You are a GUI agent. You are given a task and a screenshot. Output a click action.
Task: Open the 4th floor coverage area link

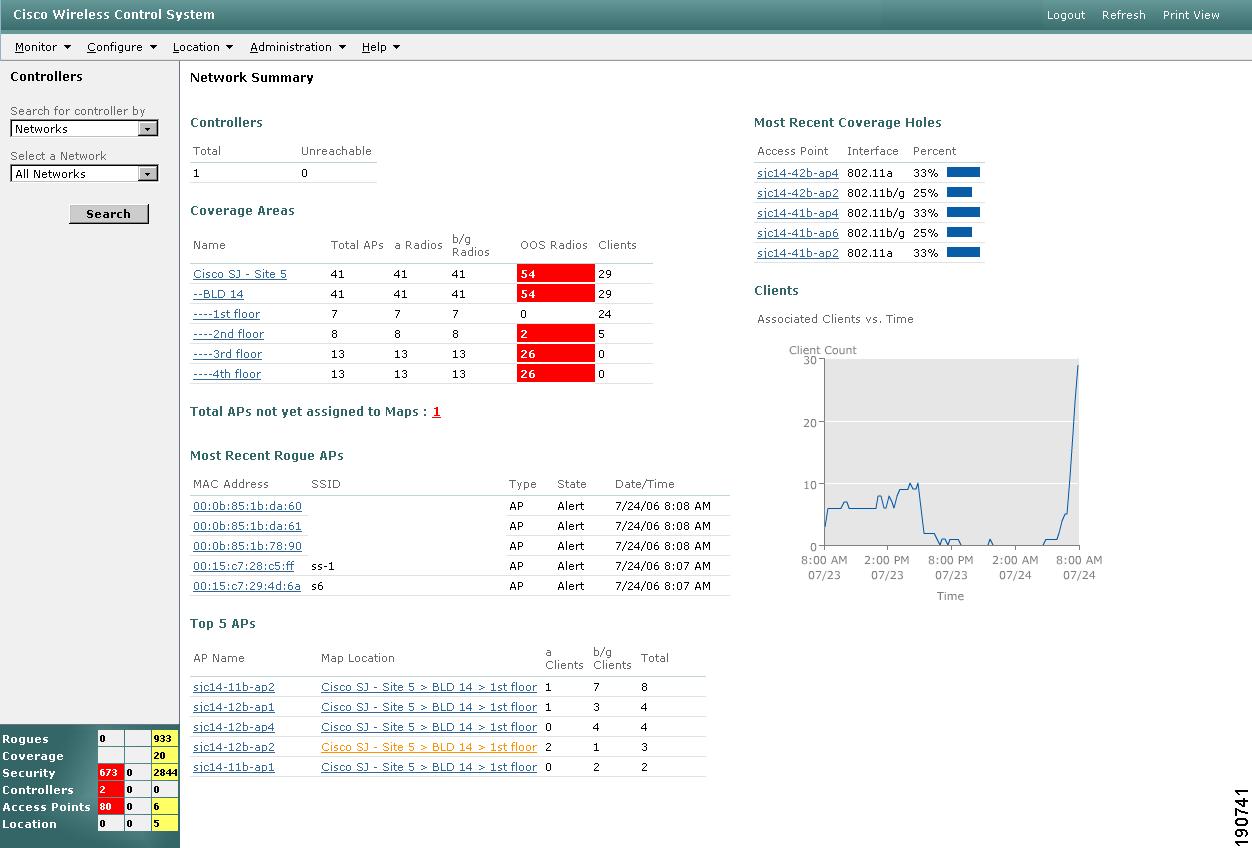click(227, 374)
